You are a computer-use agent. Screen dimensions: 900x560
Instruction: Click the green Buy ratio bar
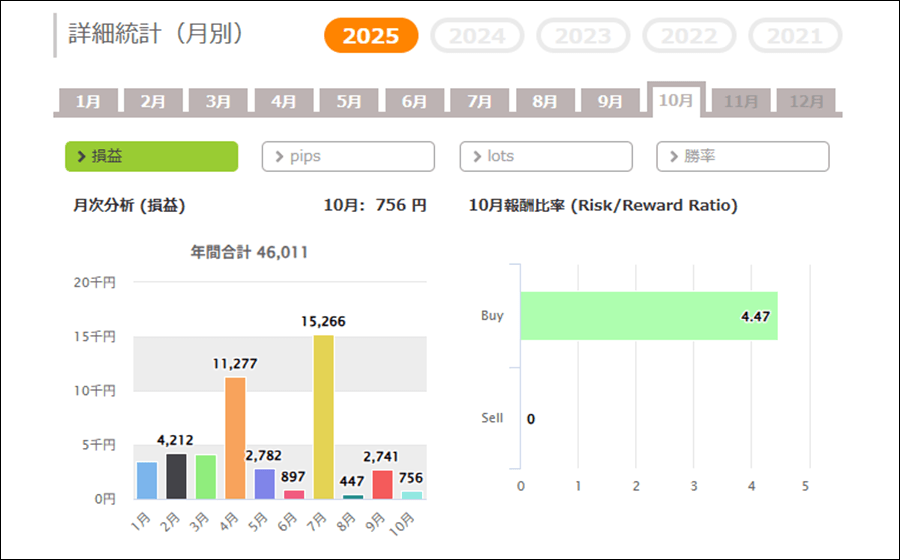click(648, 316)
